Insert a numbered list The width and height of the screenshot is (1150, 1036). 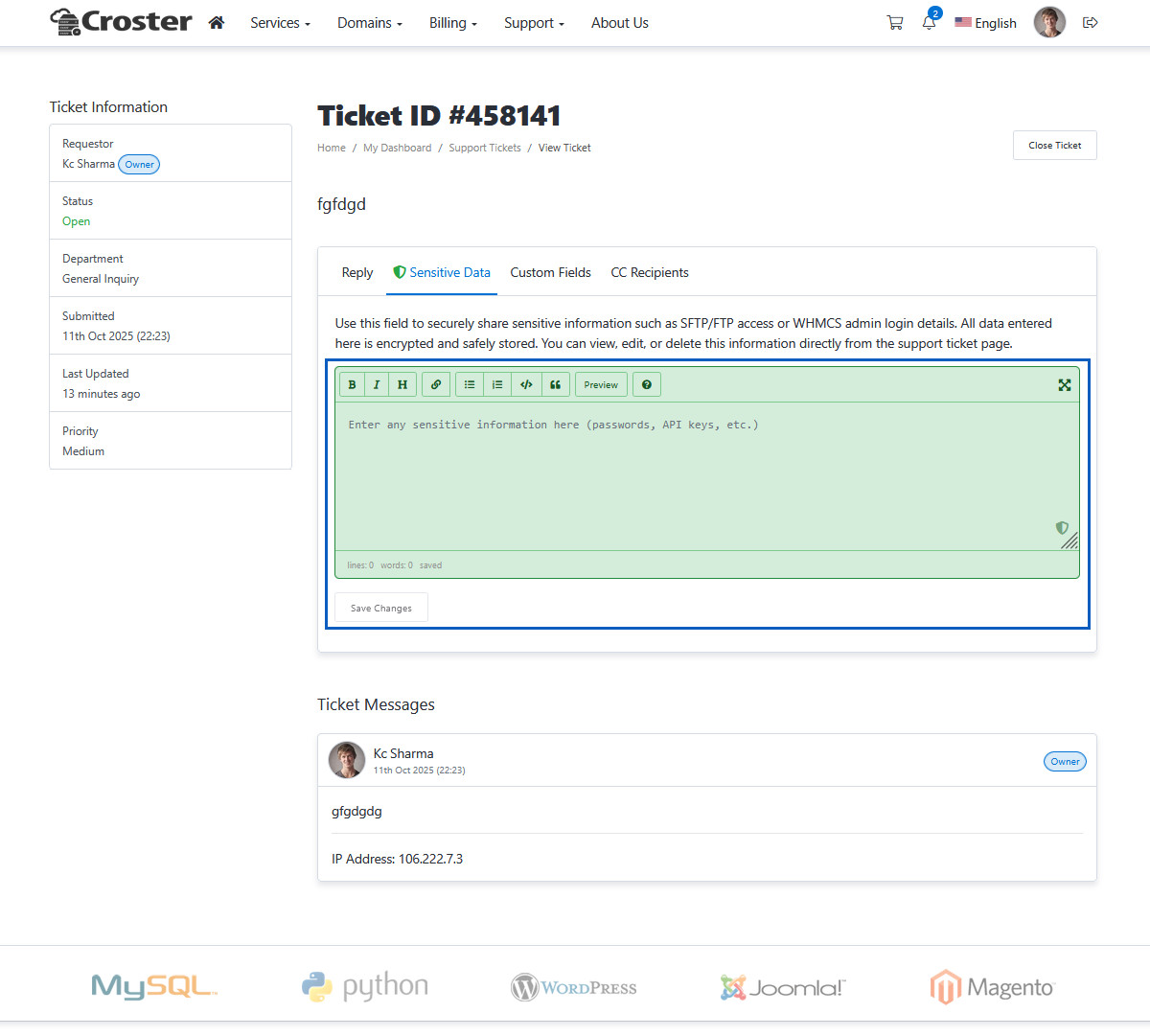[497, 384]
